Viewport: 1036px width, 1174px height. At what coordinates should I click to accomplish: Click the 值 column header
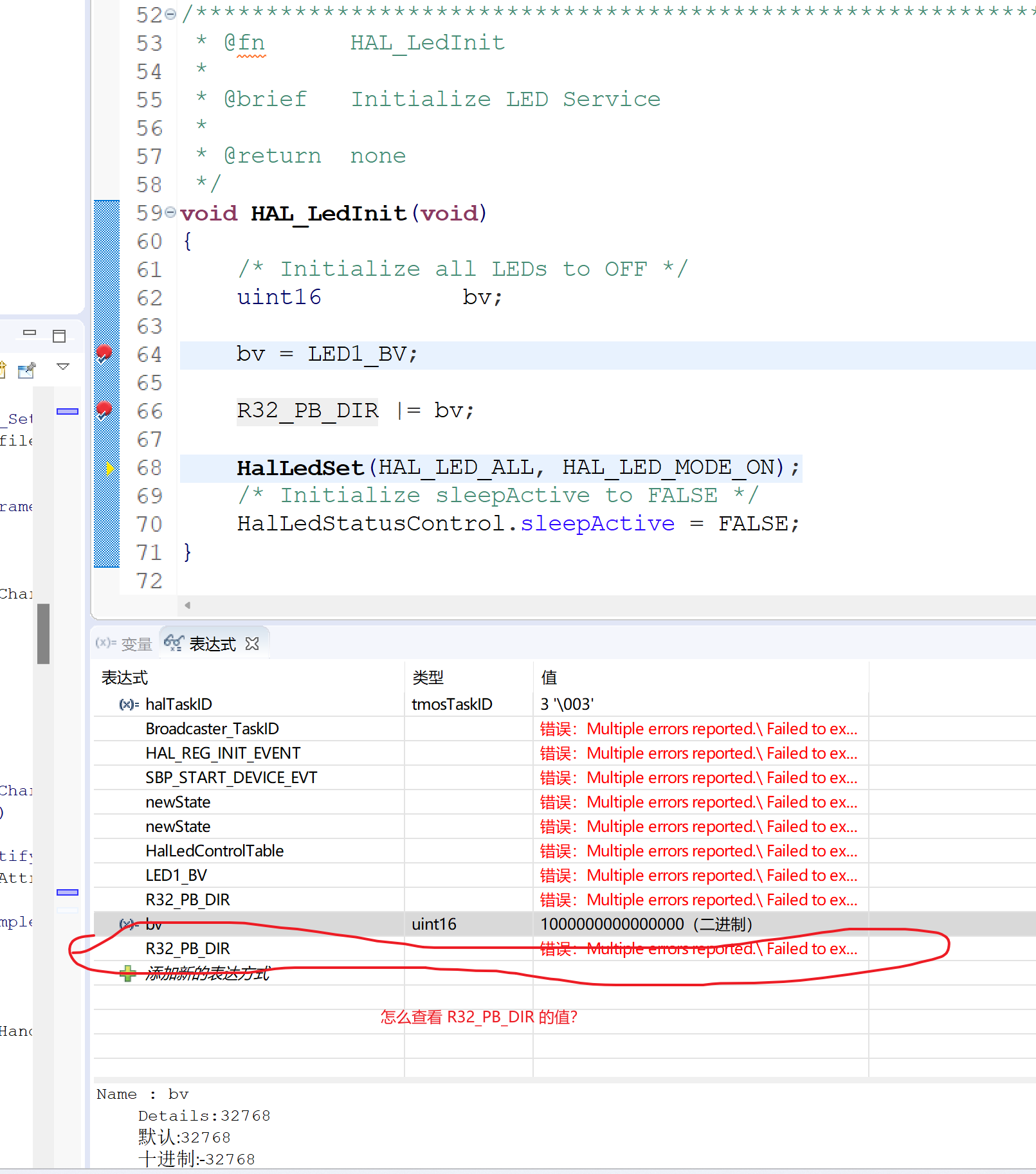701,677
